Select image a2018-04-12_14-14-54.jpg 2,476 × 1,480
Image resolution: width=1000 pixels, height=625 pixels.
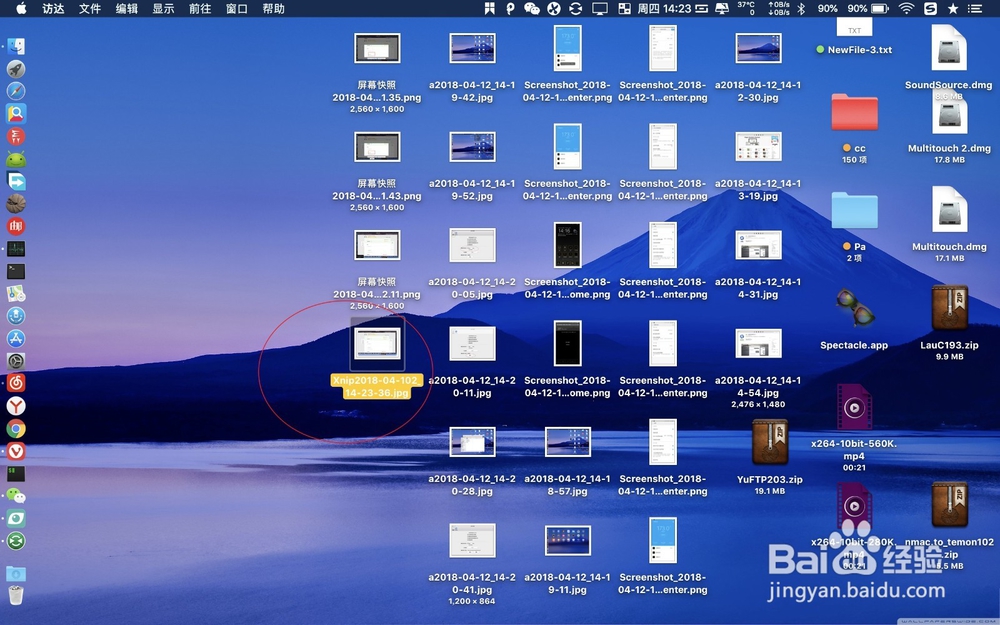coord(758,344)
